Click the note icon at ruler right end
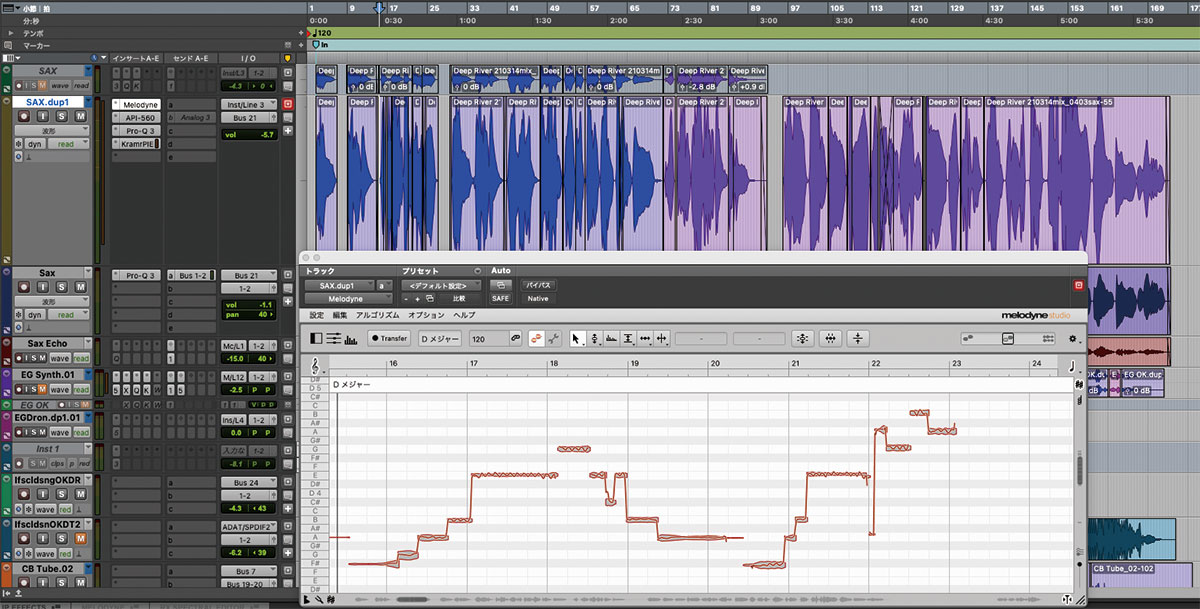Screen dimensions: 1200x609 [1072, 366]
